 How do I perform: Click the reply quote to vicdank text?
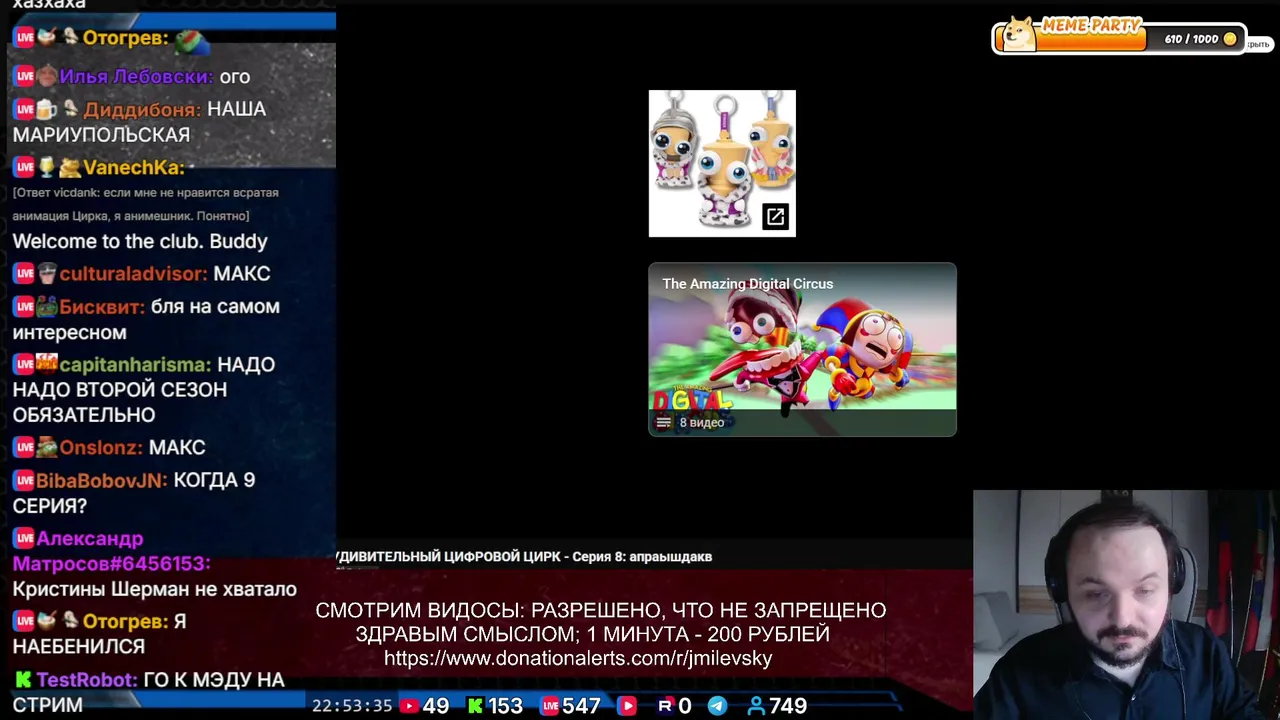[x=146, y=204]
